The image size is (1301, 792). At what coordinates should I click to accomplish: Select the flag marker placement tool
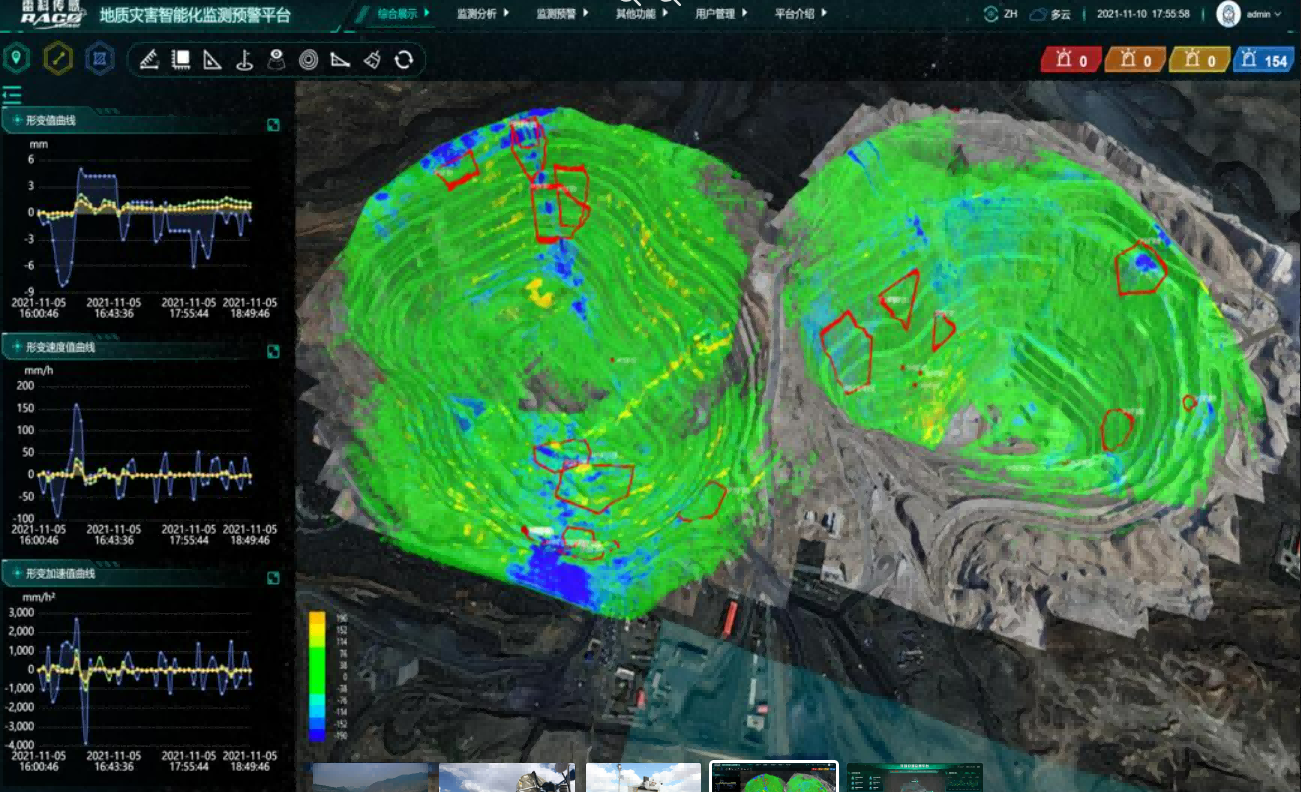244,60
